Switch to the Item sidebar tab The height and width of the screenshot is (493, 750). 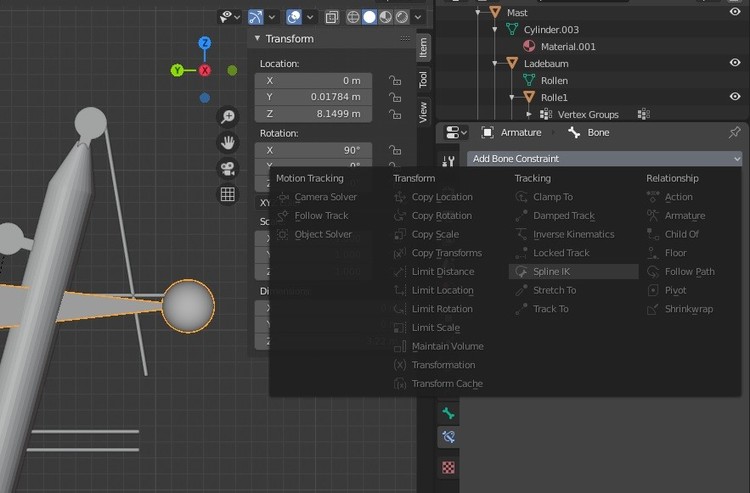(423, 48)
